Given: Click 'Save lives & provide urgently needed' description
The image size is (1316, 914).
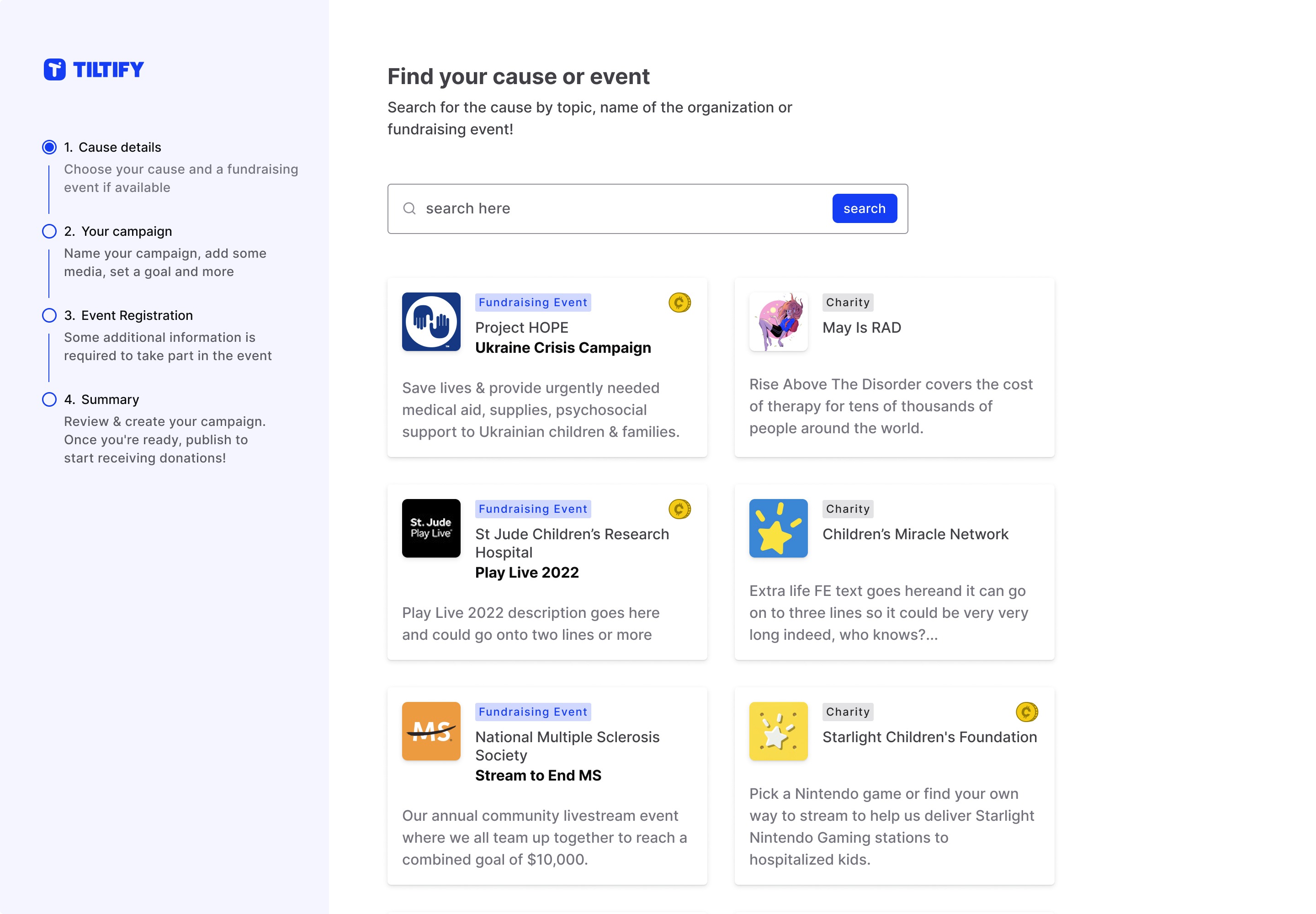Looking at the screenshot, I should click(x=541, y=410).
